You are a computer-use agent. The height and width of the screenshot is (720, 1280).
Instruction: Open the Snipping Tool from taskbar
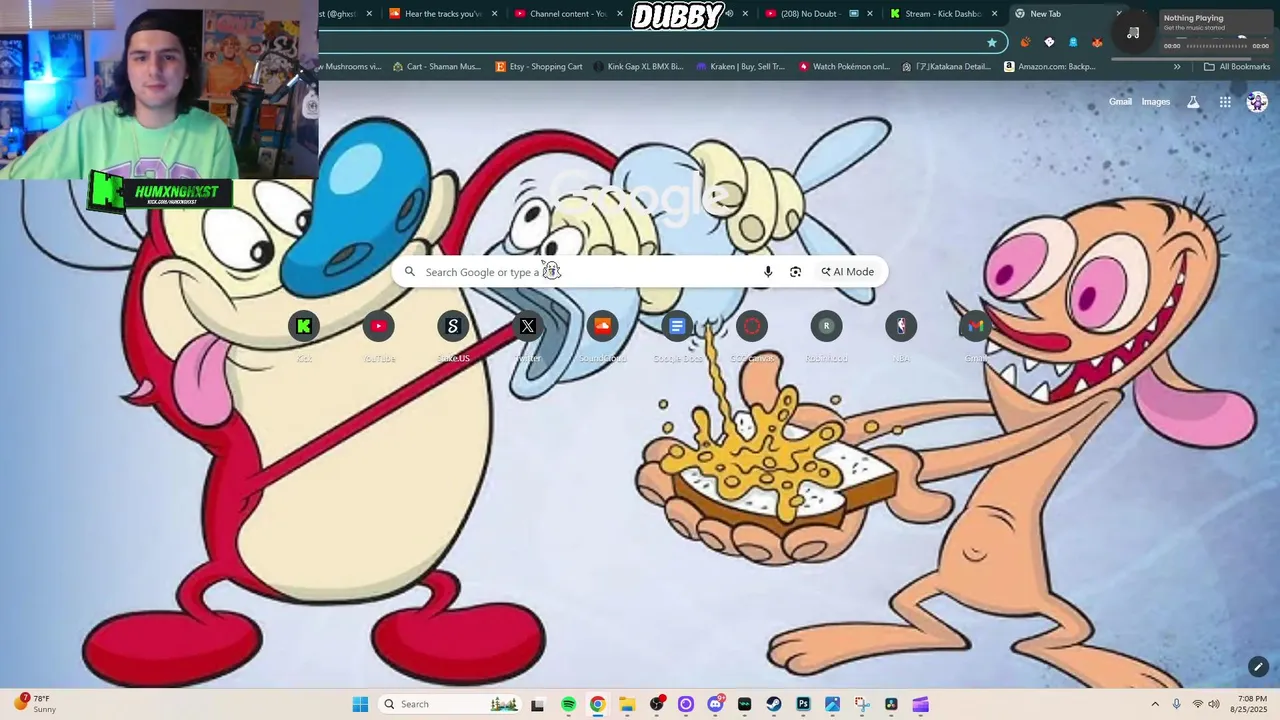[862, 704]
